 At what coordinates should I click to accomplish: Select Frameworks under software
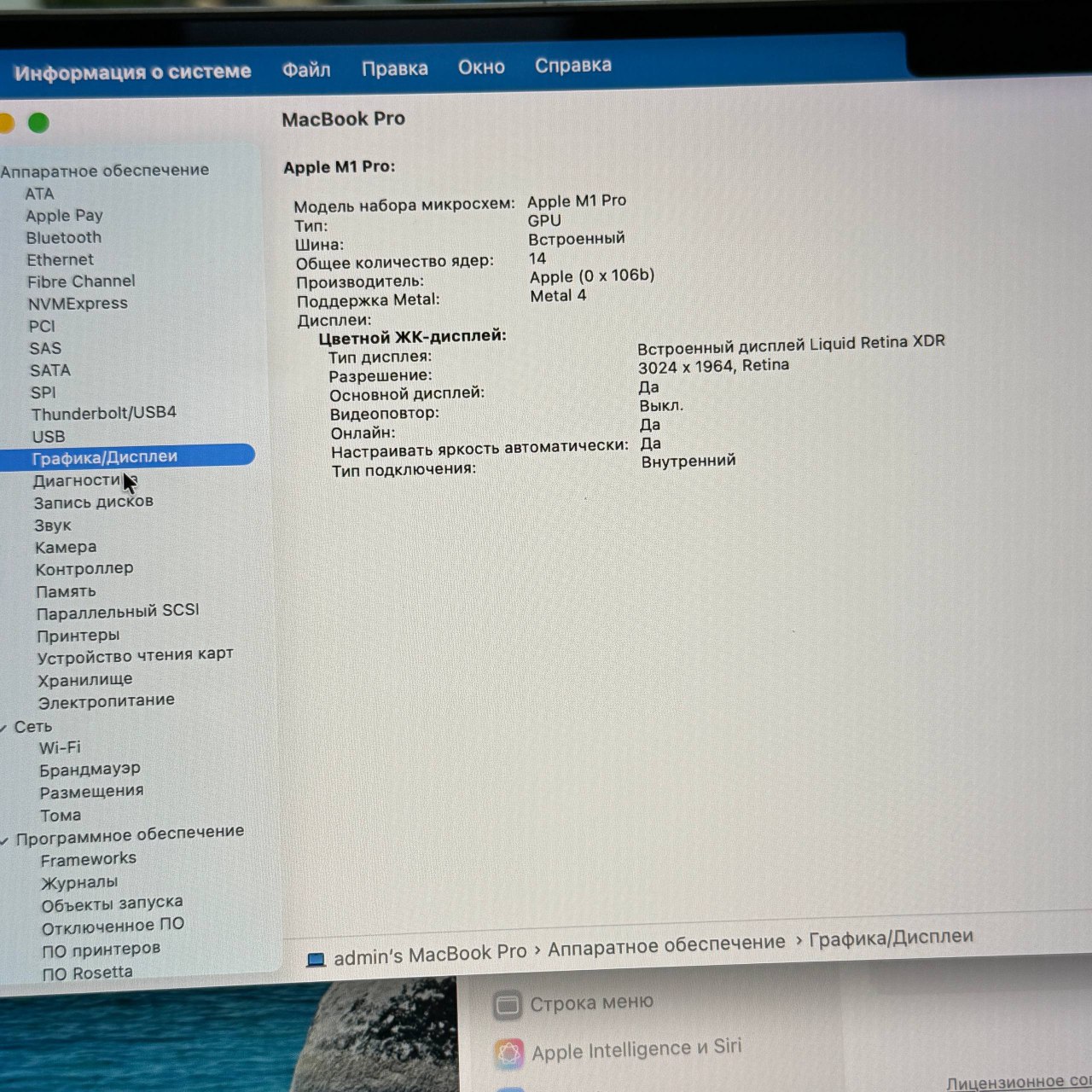point(89,858)
